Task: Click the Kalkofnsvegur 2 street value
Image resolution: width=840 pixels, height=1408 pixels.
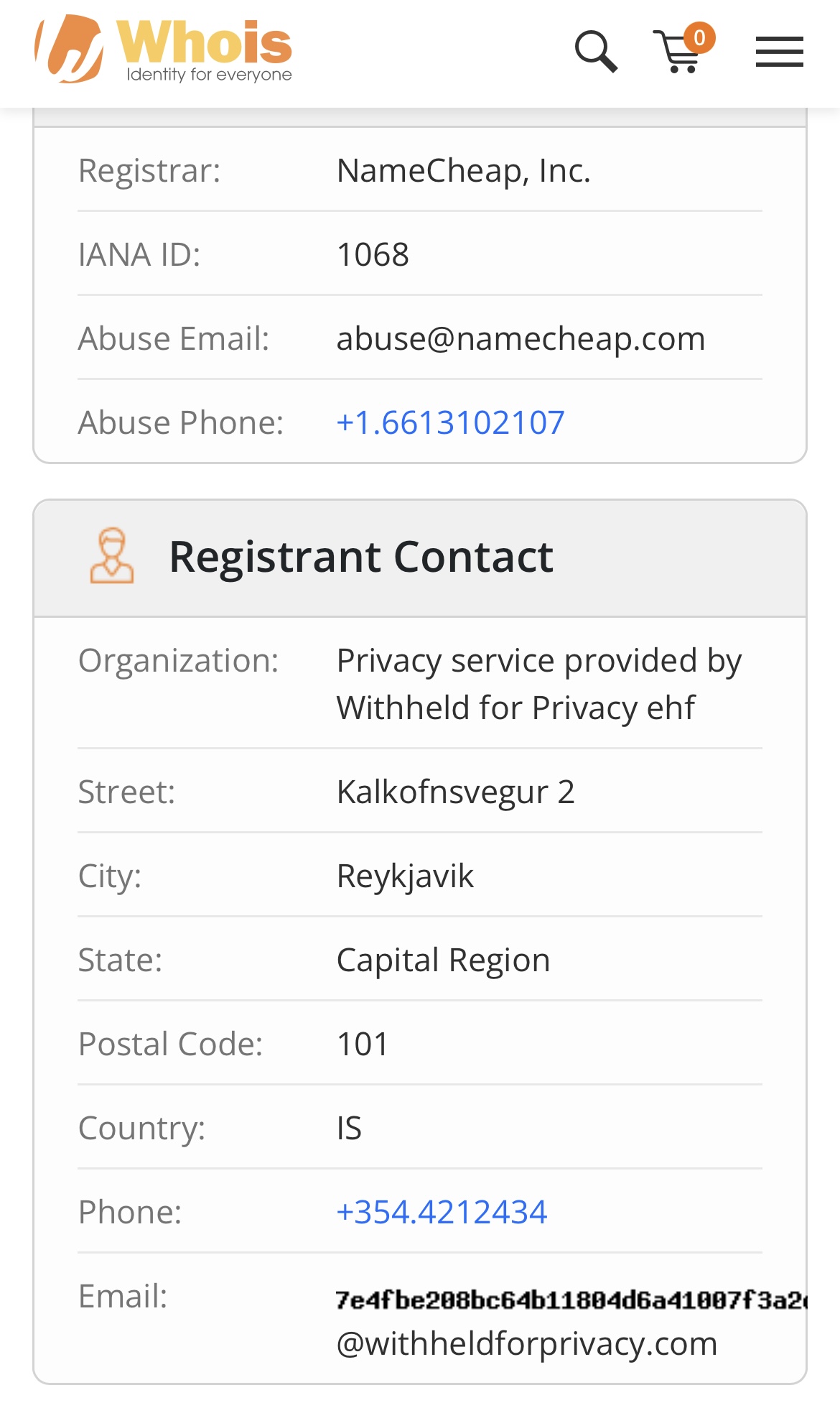Action: pyautogui.click(x=455, y=792)
